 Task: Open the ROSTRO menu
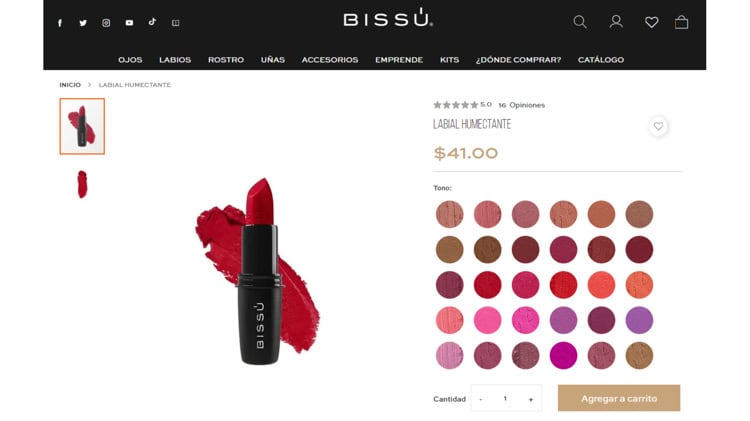click(226, 60)
